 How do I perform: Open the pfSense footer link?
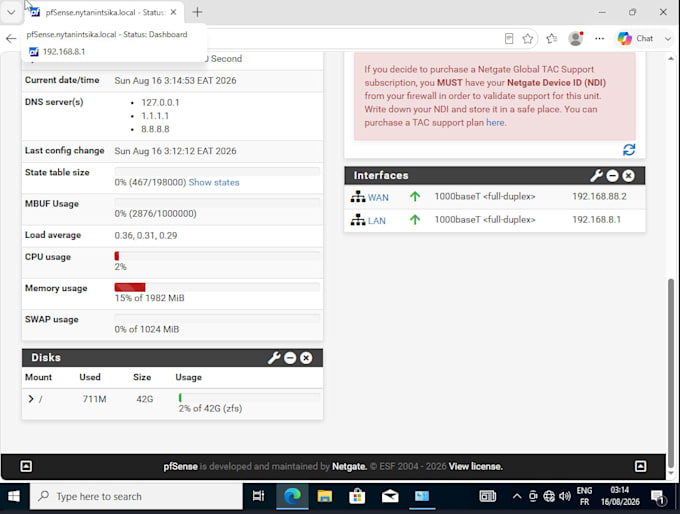(x=180, y=466)
